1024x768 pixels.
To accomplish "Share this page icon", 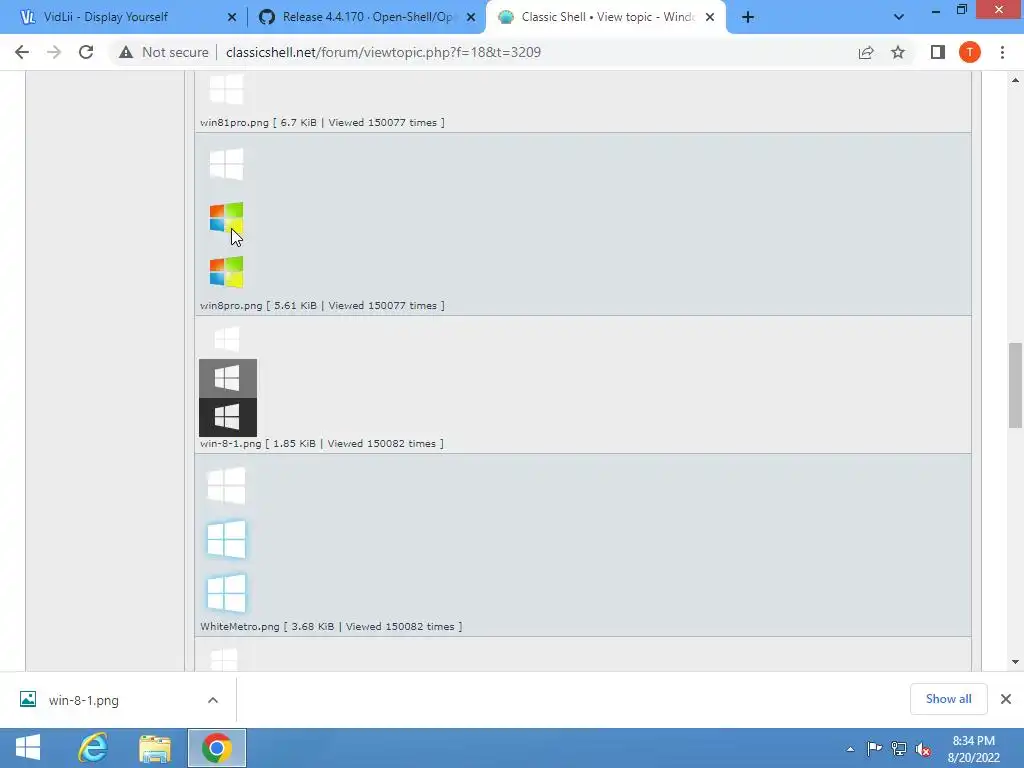I will click(x=866, y=52).
